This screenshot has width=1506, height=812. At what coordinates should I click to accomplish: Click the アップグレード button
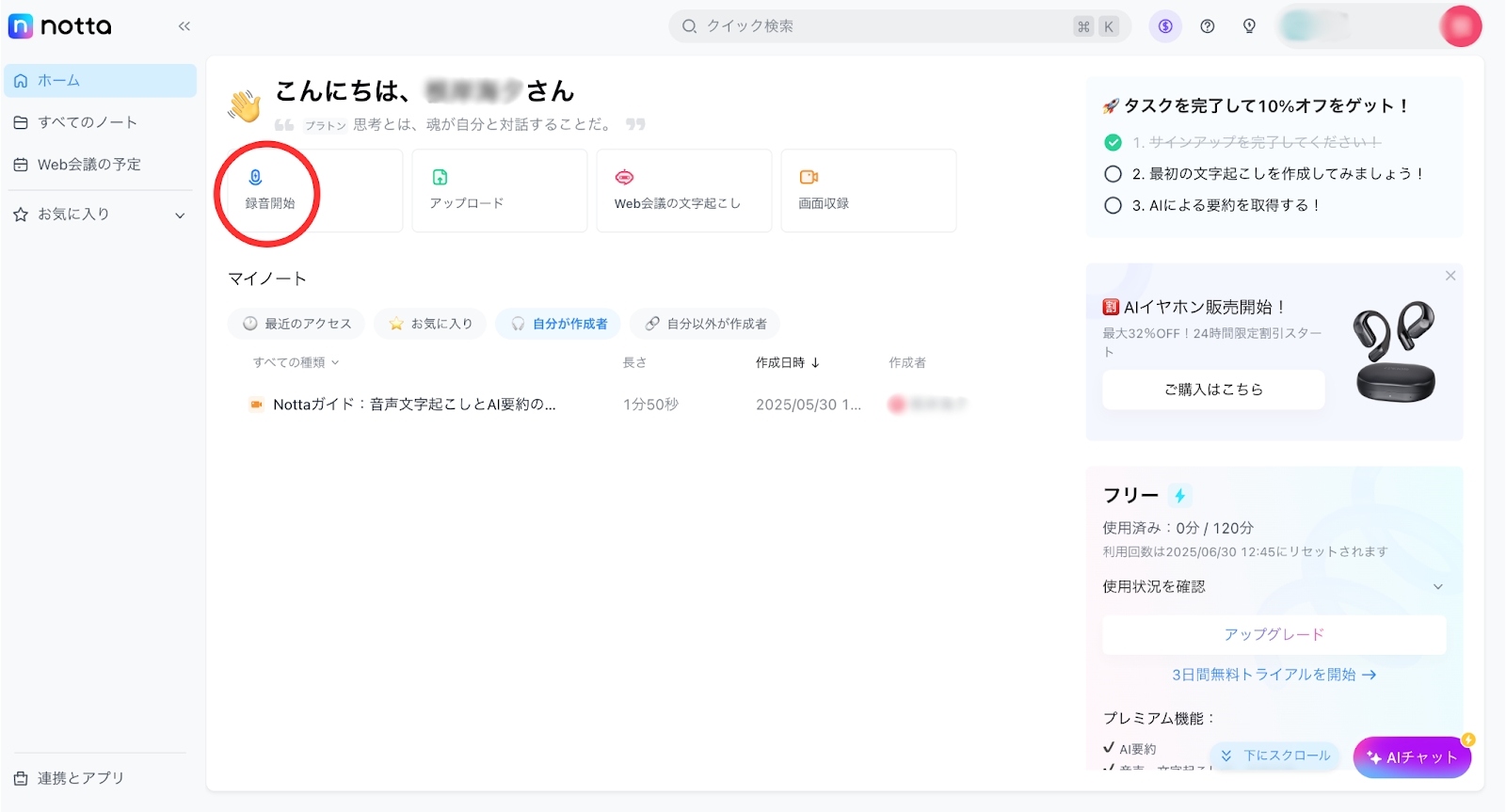click(x=1274, y=634)
